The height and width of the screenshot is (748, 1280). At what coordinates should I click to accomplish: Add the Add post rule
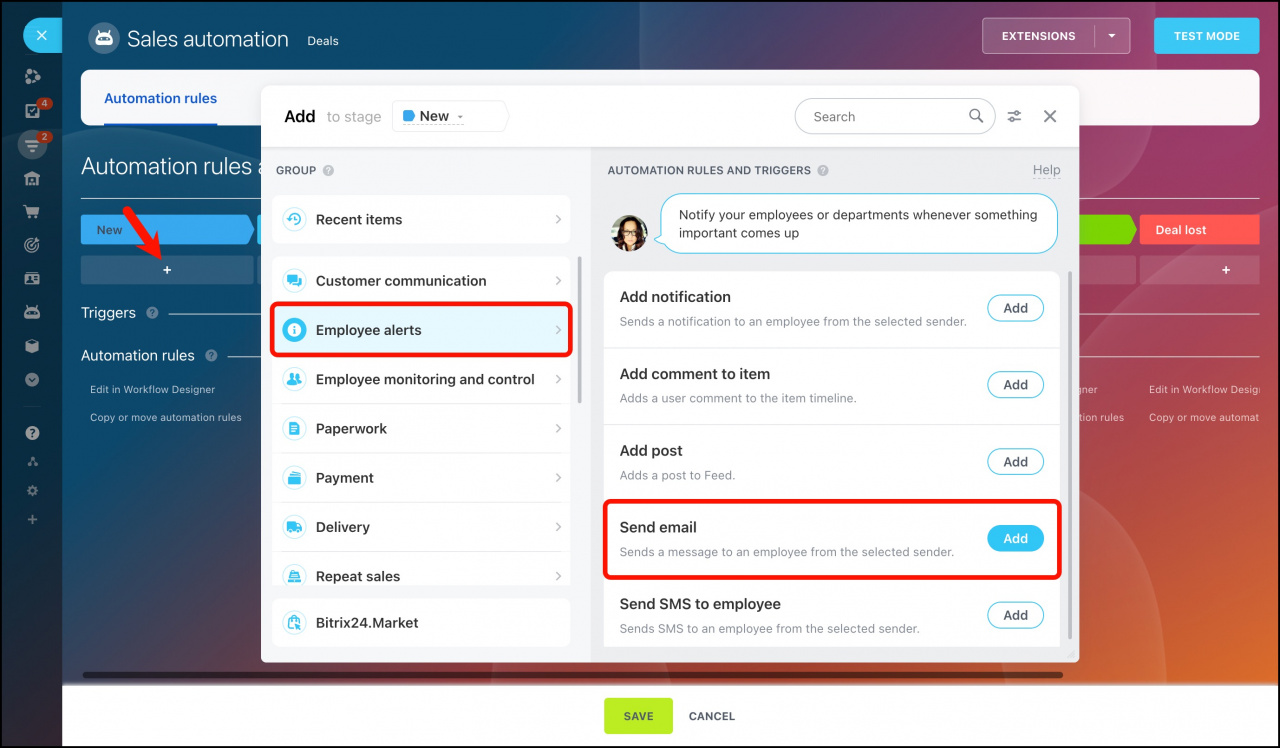pyautogui.click(x=1015, y=462)
